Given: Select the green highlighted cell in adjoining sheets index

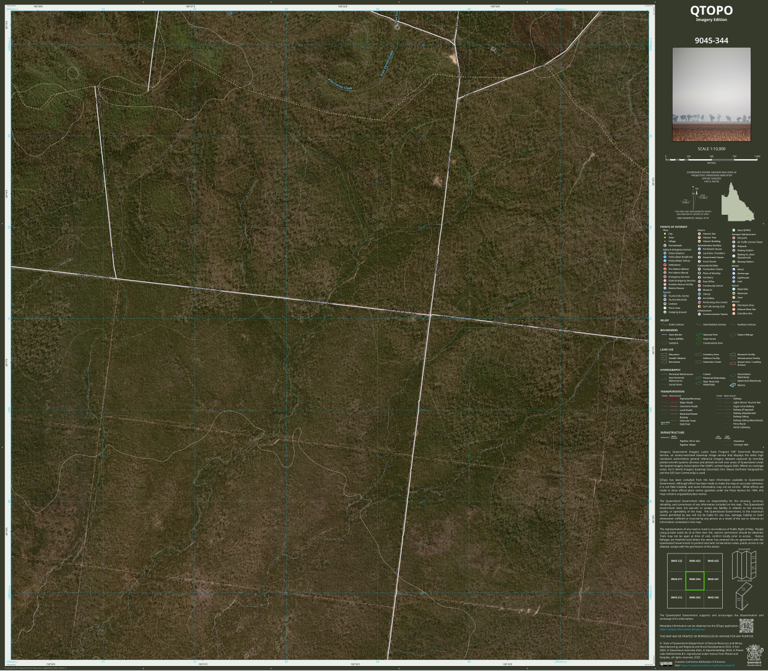Looking at the screenshot, I should pyautogui.click(x=695, y=580).
